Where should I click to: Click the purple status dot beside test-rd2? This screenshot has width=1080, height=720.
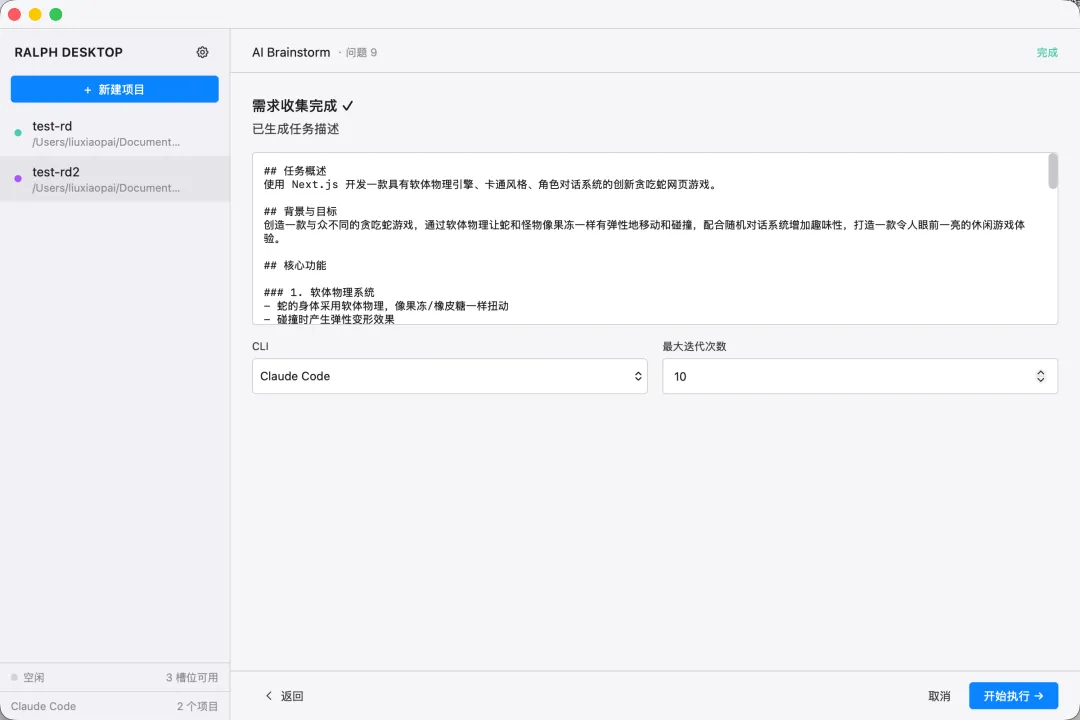18,179
